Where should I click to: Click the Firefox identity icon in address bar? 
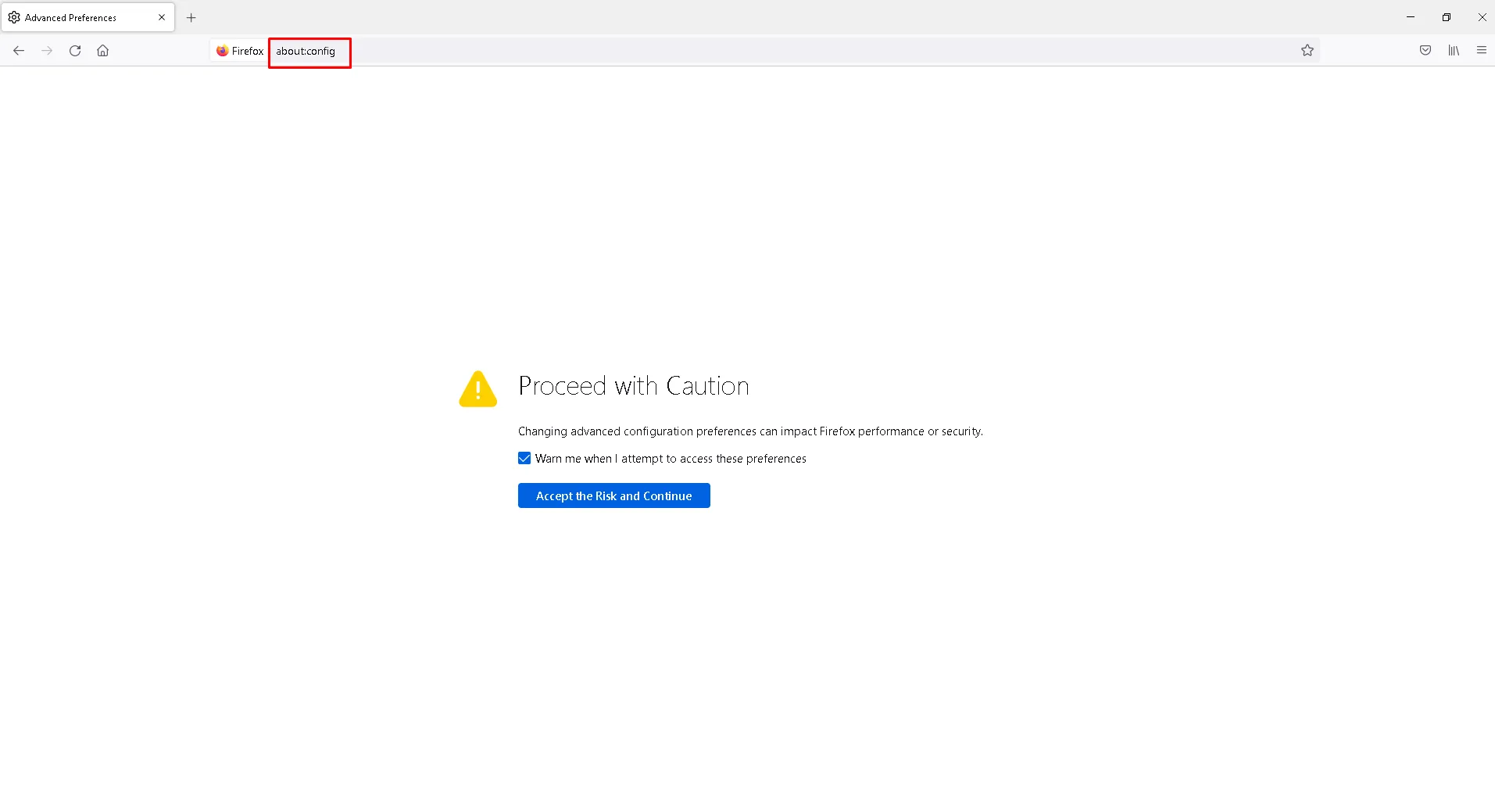240,51
